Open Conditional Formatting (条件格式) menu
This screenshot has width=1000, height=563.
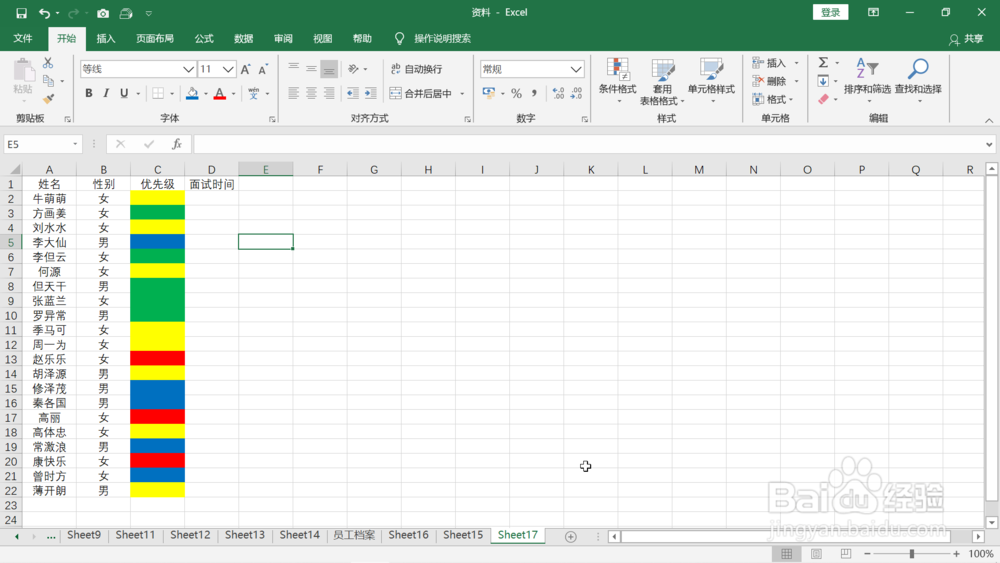[x=617, y=80]
